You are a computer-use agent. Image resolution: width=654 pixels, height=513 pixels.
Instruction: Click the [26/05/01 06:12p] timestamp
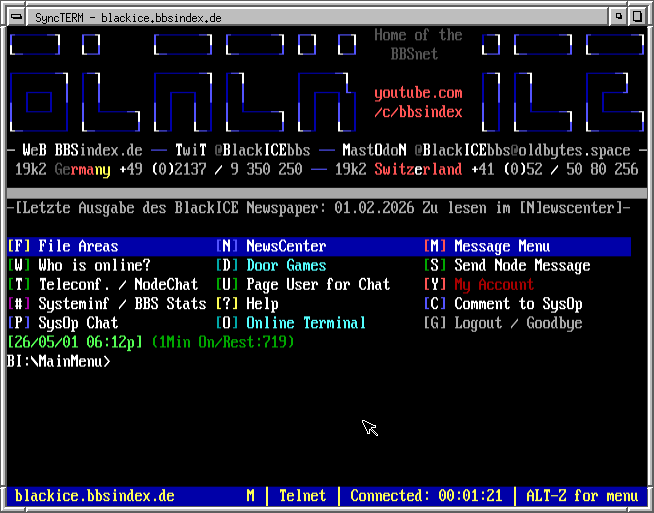(75, 342)
